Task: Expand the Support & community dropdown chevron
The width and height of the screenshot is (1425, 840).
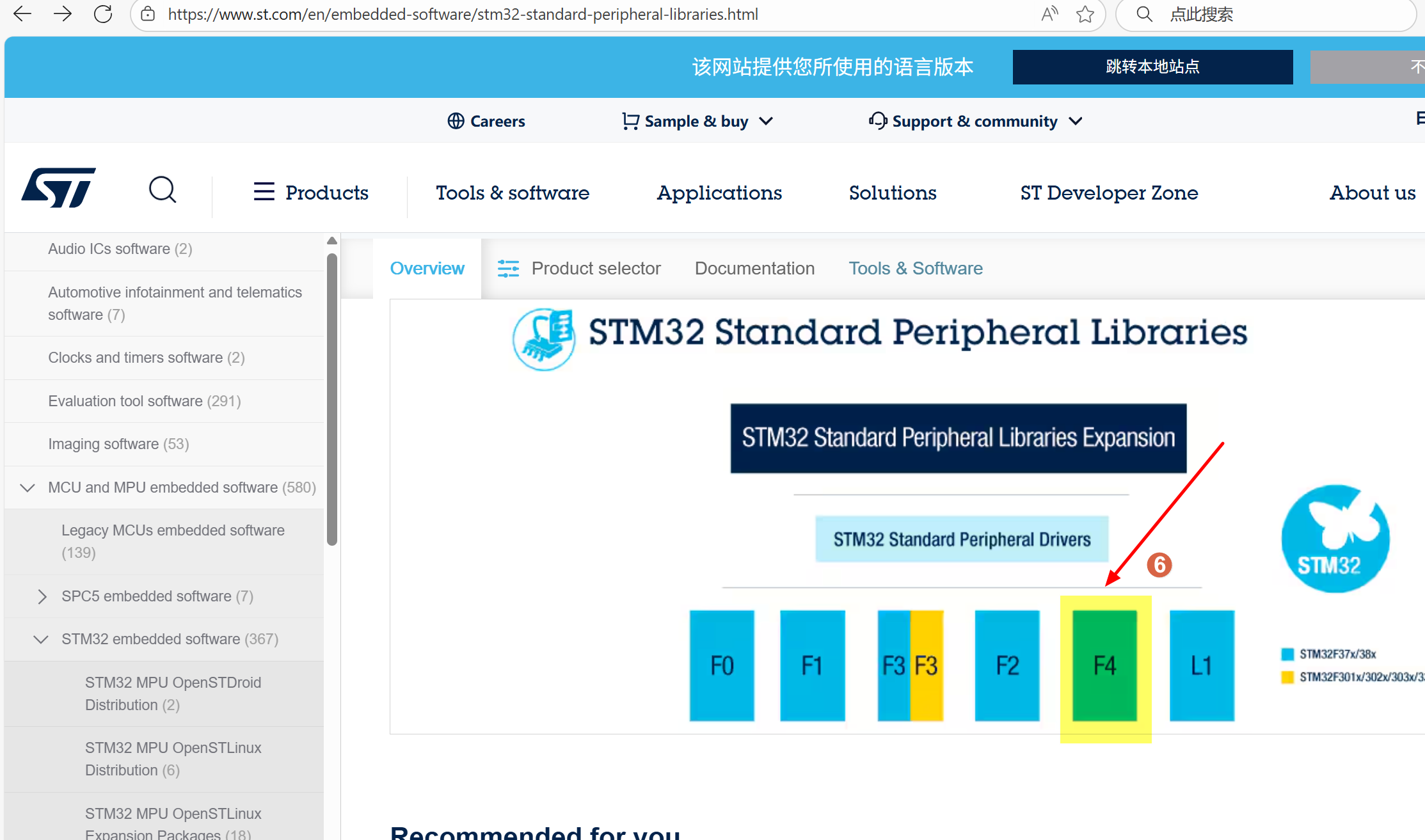Action: (x=1076, y=121)
